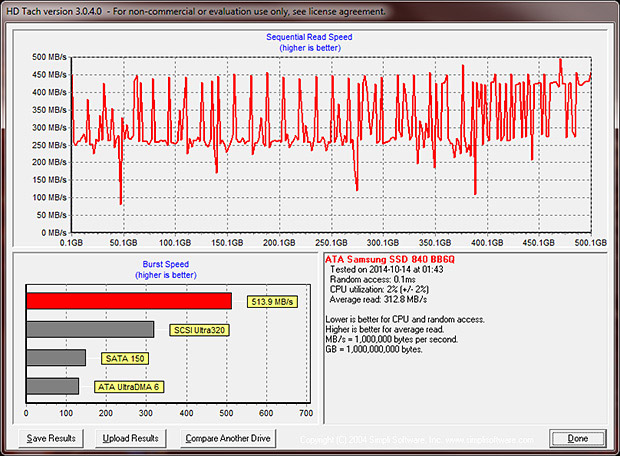Image resolution: width=620 pixels, height=456 pixels.
Task: Close the benchmark with Done
Action: 577,438
